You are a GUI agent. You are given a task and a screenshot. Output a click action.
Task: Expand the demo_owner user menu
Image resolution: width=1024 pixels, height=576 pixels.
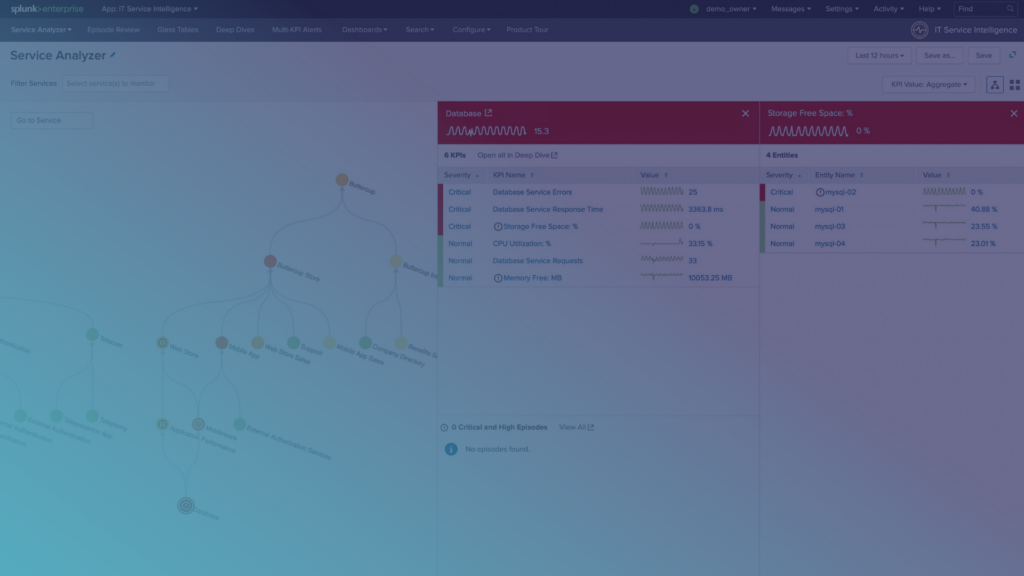[731, 9]
